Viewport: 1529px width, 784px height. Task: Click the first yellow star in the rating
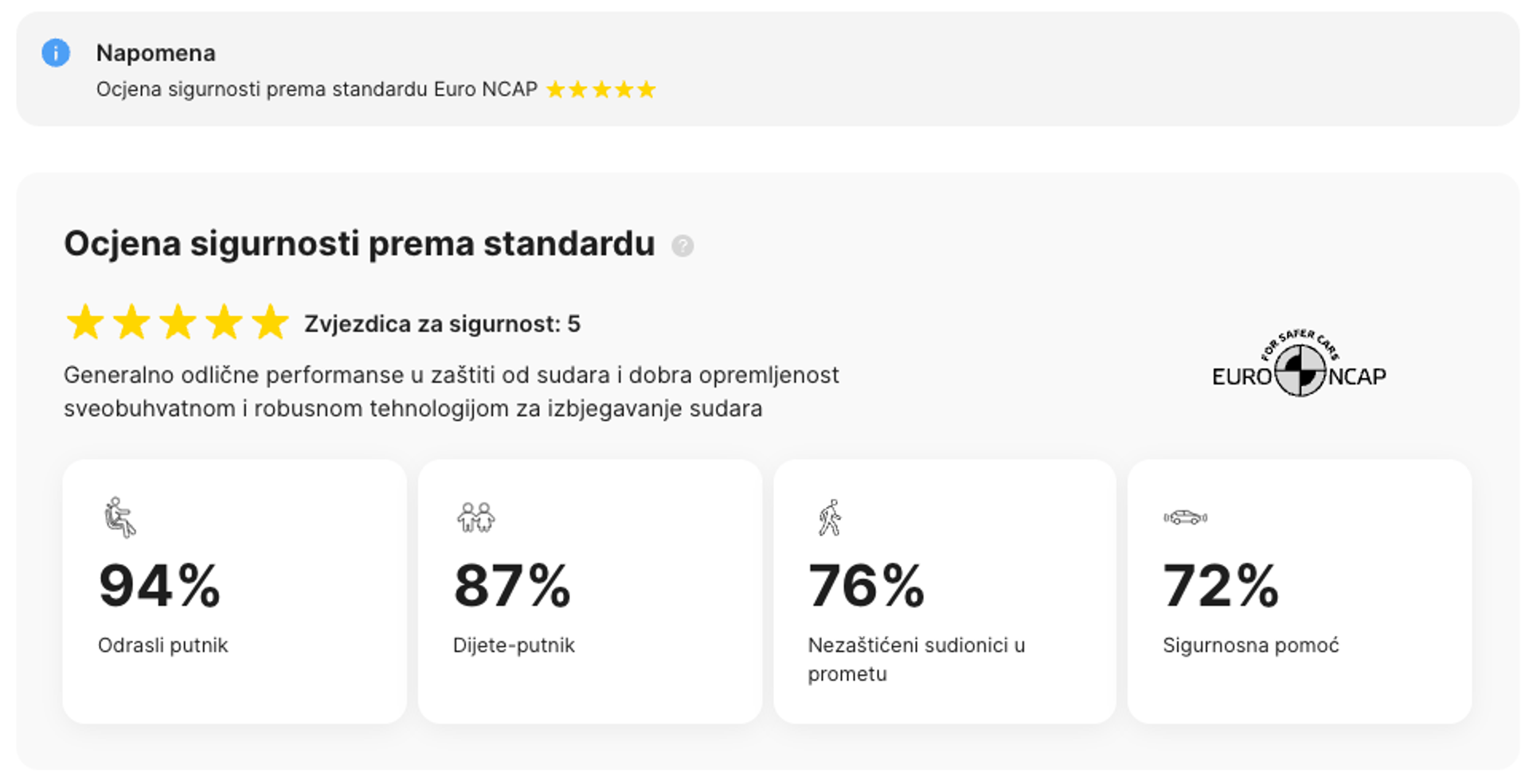pos(85,322)
